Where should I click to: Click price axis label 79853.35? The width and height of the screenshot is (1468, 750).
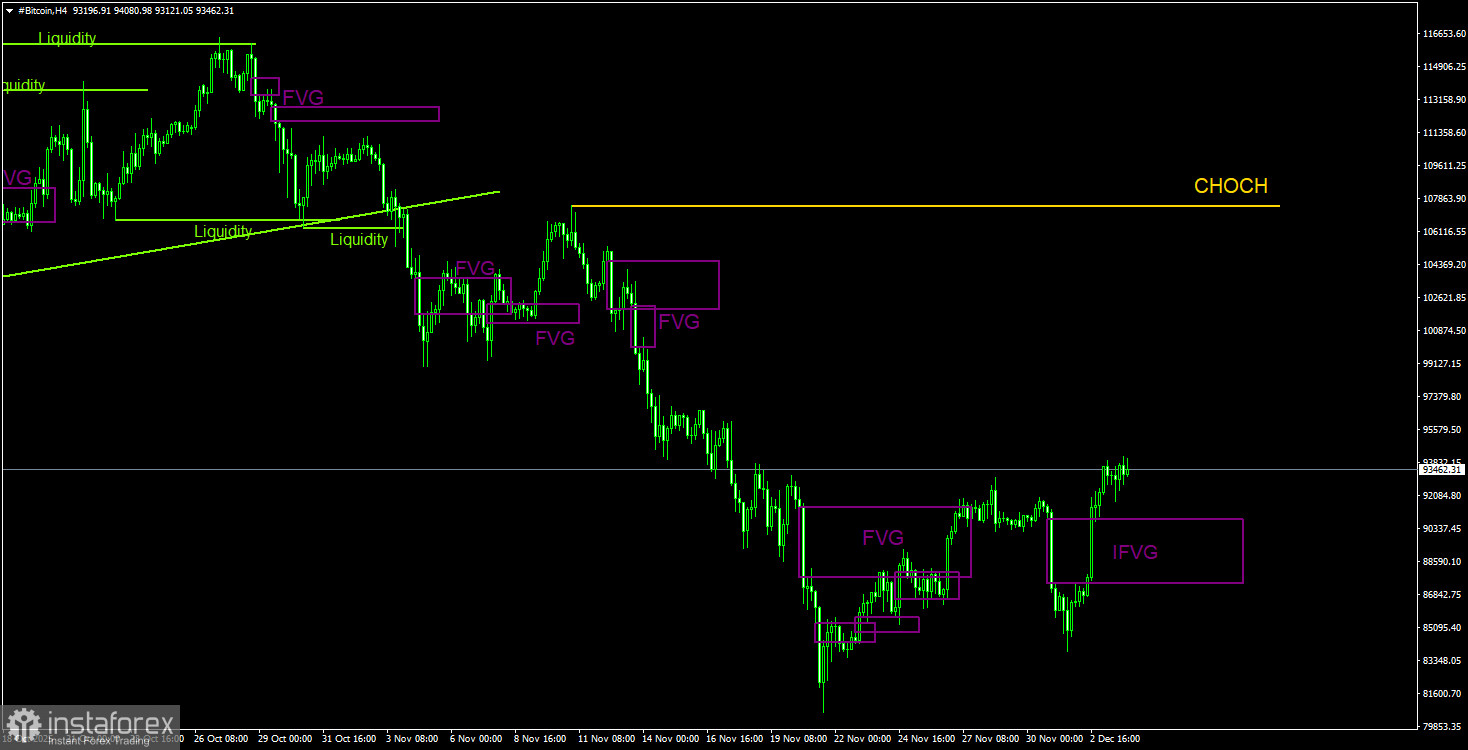pos(1443,727)
